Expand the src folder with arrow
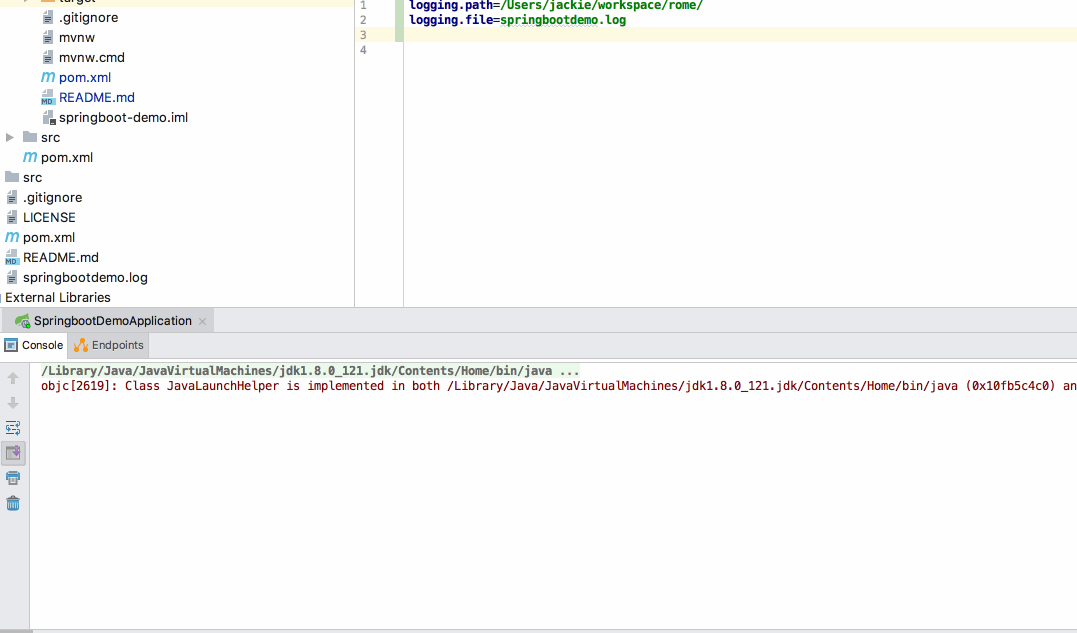The width and height of the screenshot is (1077, 633). pos(10,137)
